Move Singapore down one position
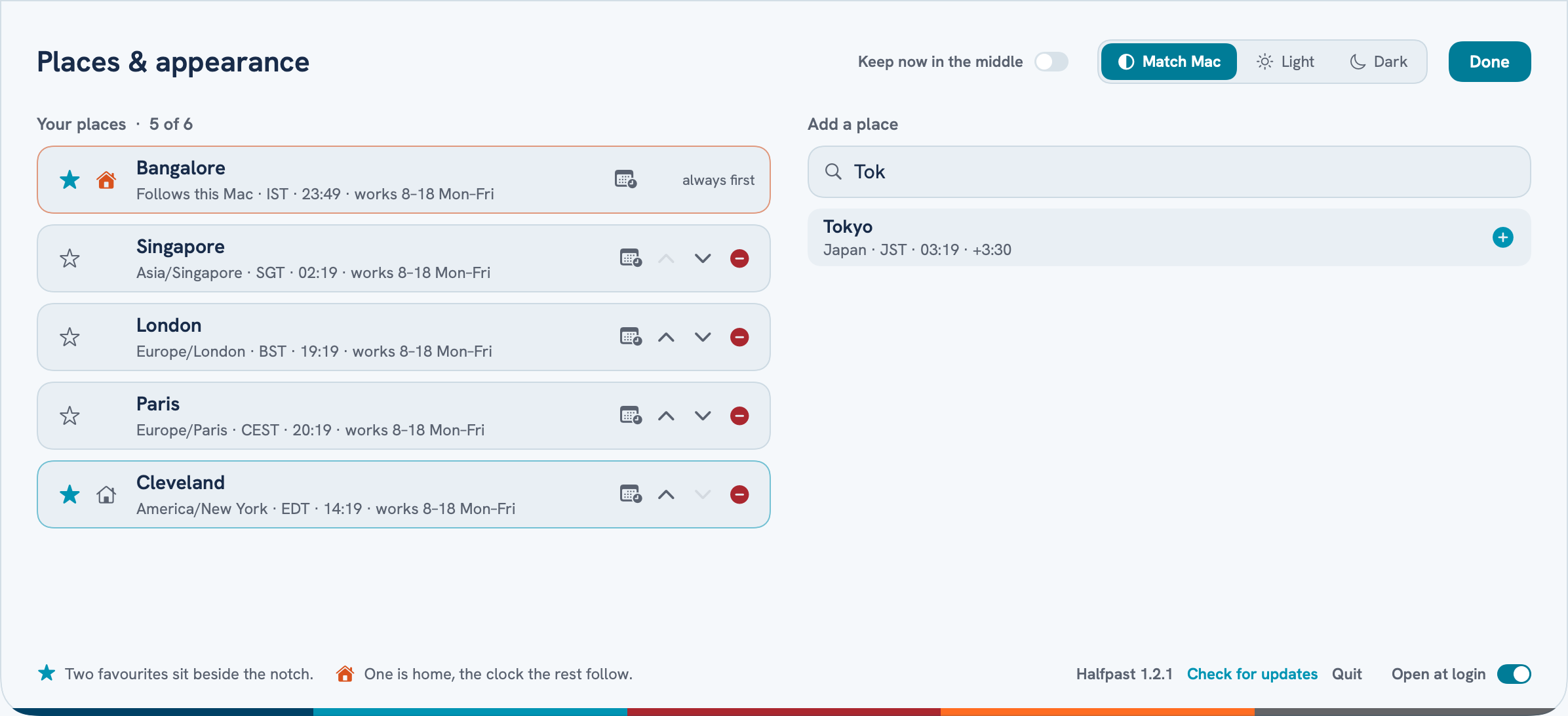The width and height of the screenshot is (1568, 716). pos(703,258)
